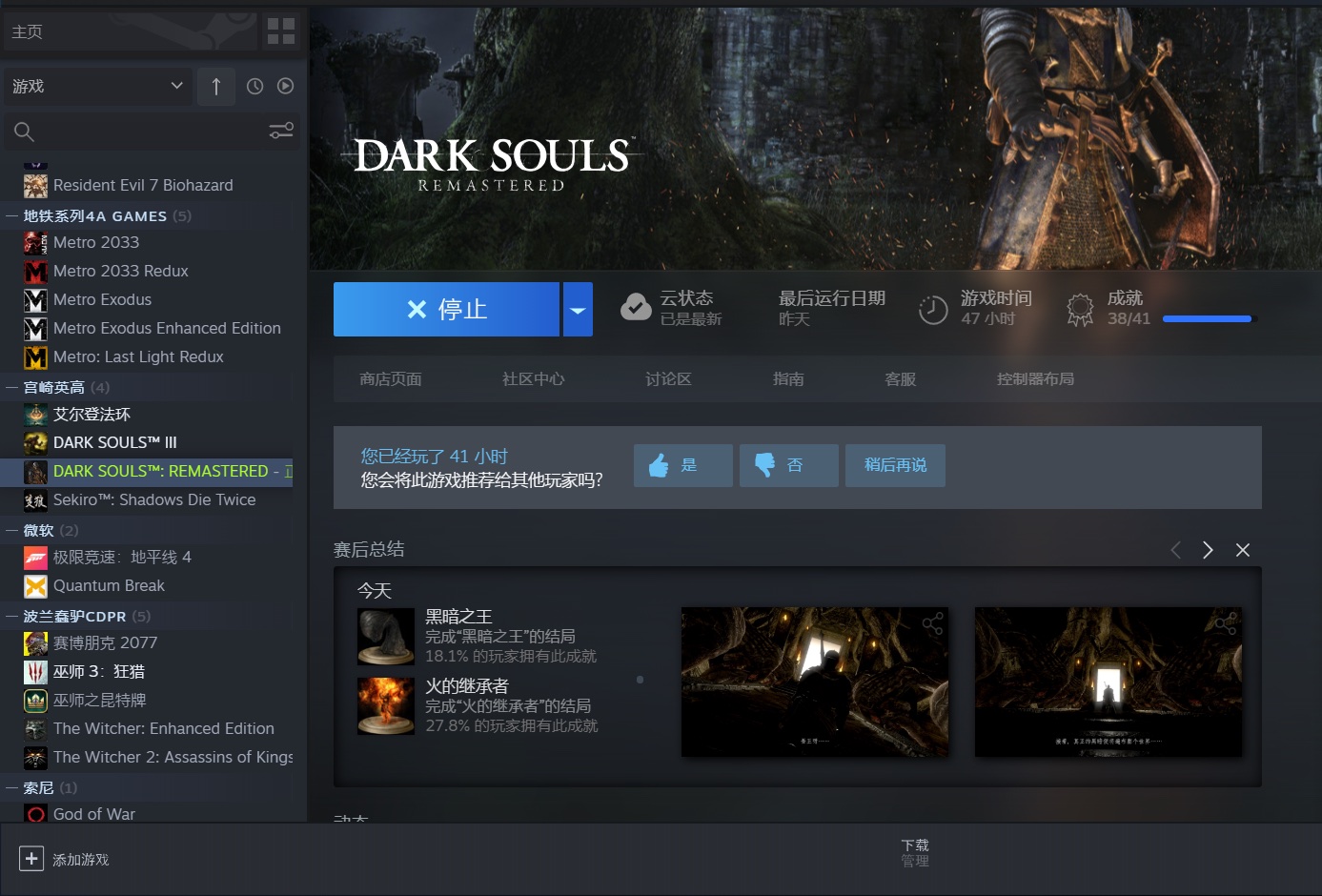Screen dimensions: 1322x896
Task: Share the second screenshot via share icon
Action: 1226,623
